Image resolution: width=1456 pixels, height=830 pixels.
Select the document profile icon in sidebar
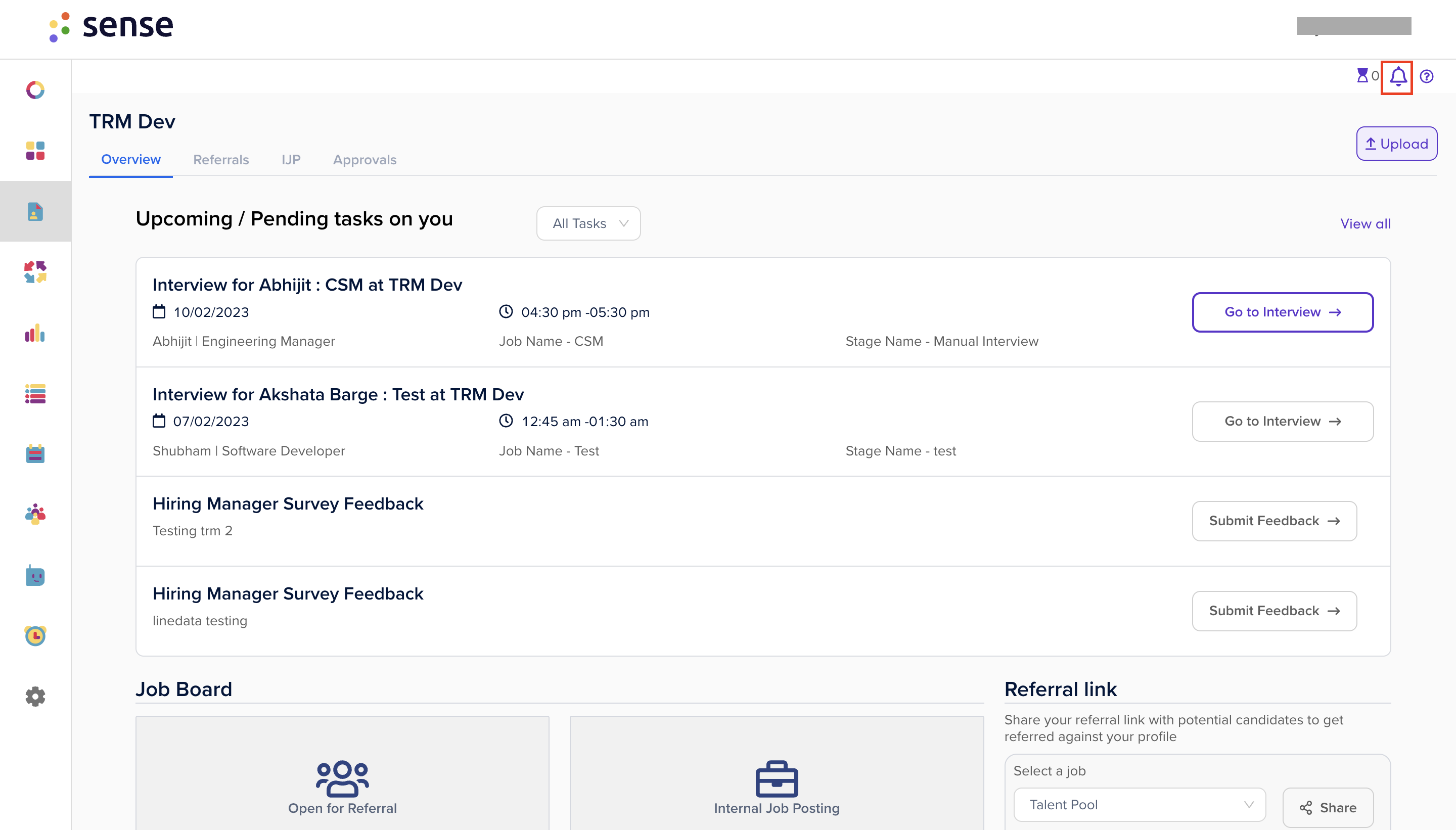click(x=35, y=211)
